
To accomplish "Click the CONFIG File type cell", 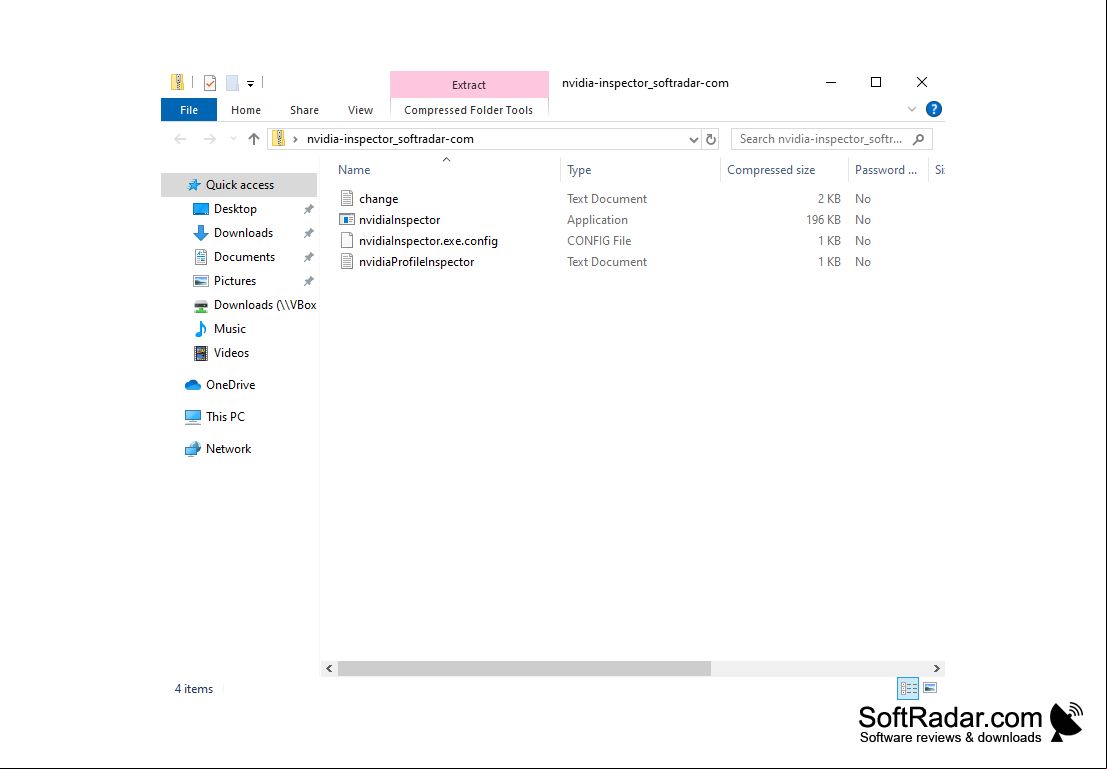I will click(x=599, y=241).
